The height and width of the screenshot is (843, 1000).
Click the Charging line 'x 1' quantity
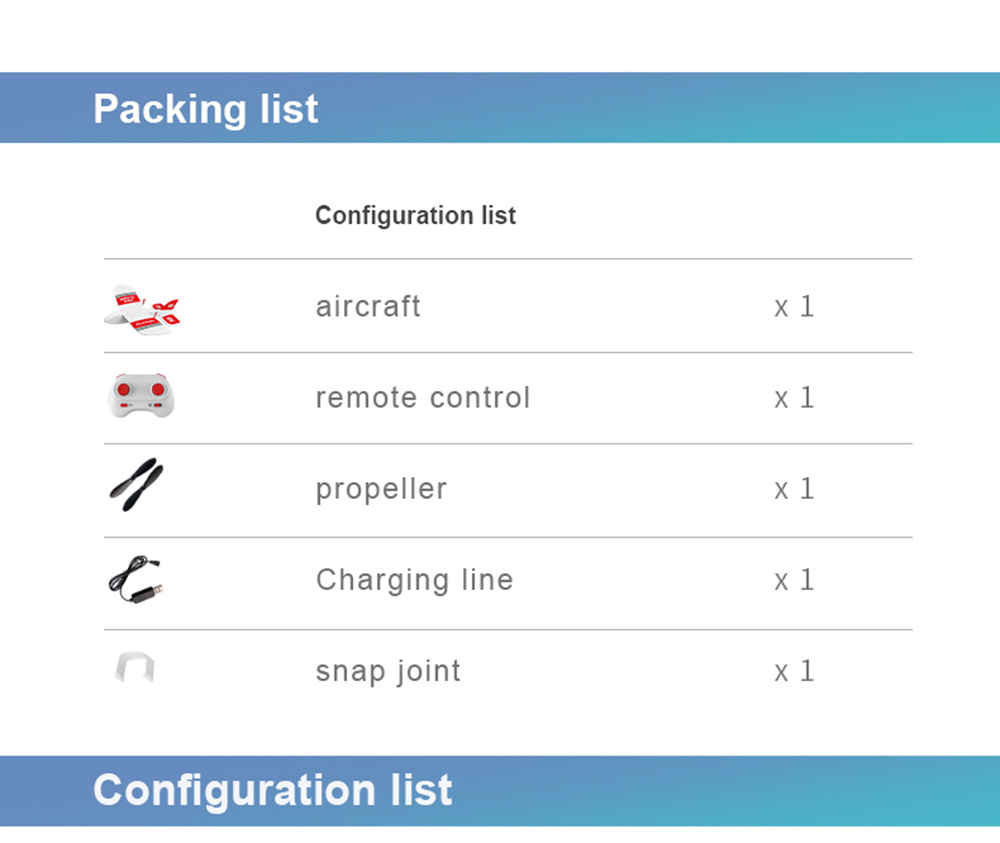pos(794,580)
